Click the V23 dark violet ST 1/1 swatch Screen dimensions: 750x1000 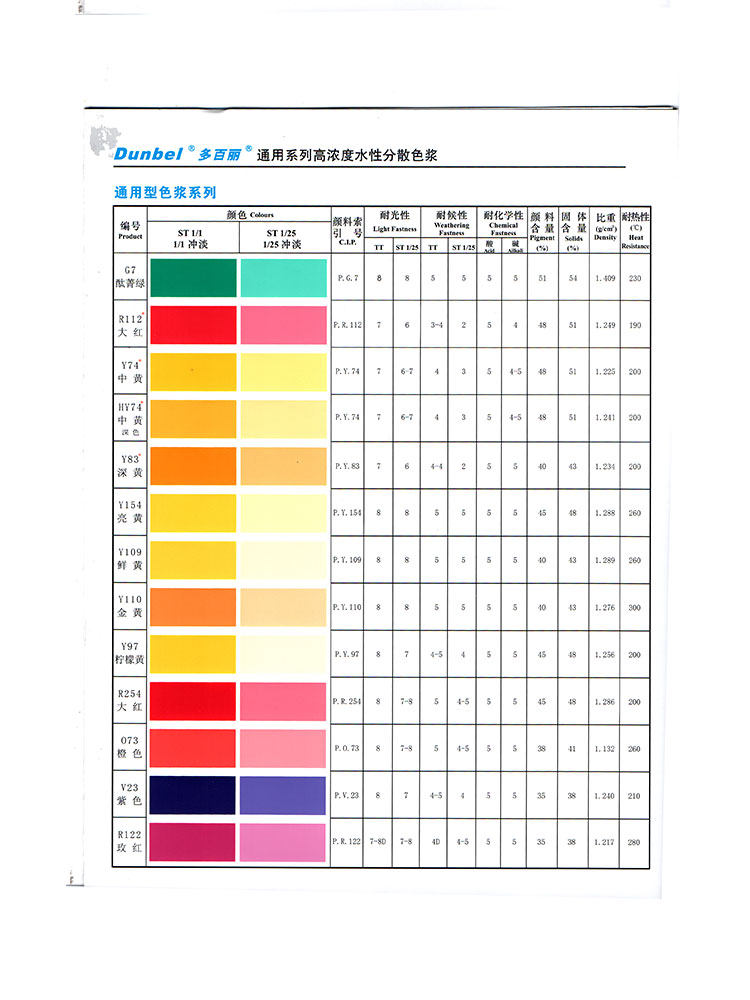[x=193, y=795]
